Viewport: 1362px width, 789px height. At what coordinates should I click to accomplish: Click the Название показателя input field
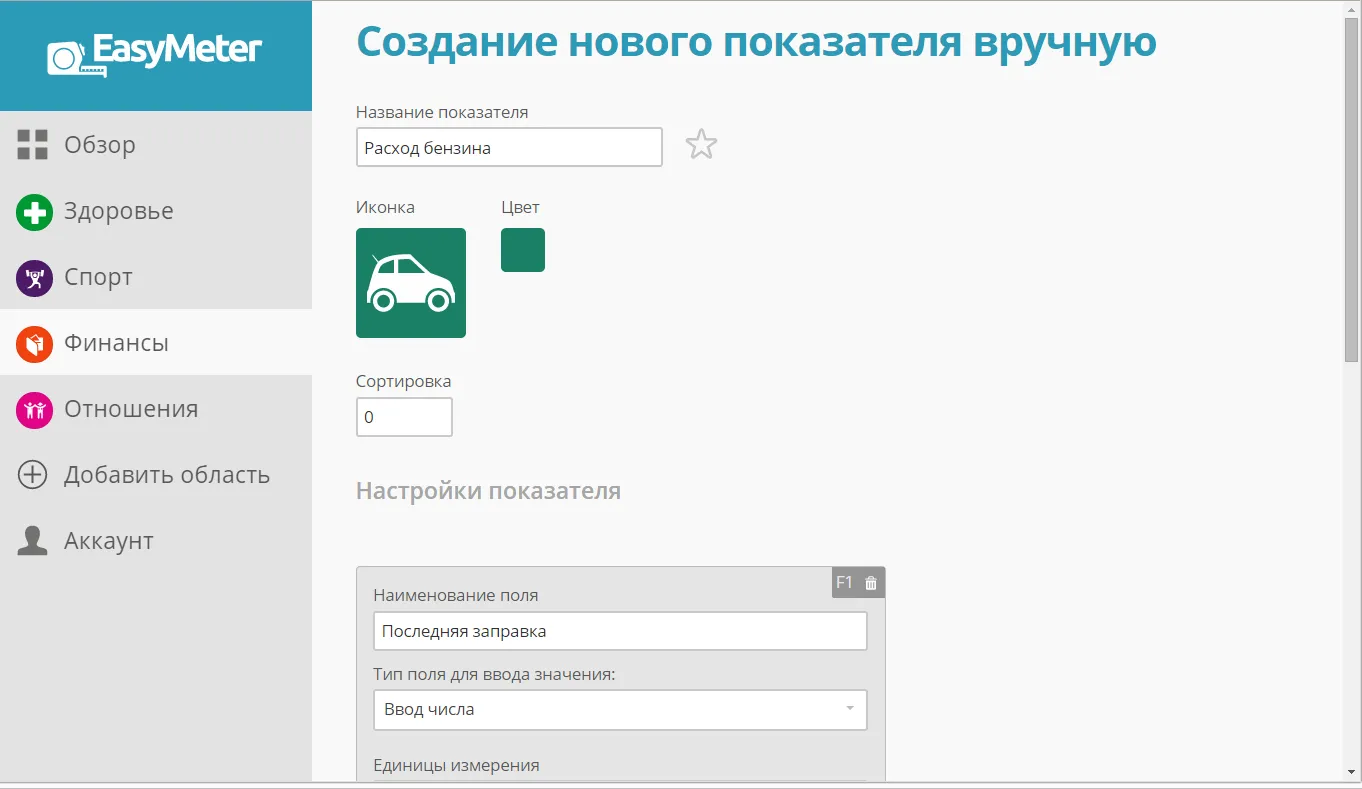[508, 146]
